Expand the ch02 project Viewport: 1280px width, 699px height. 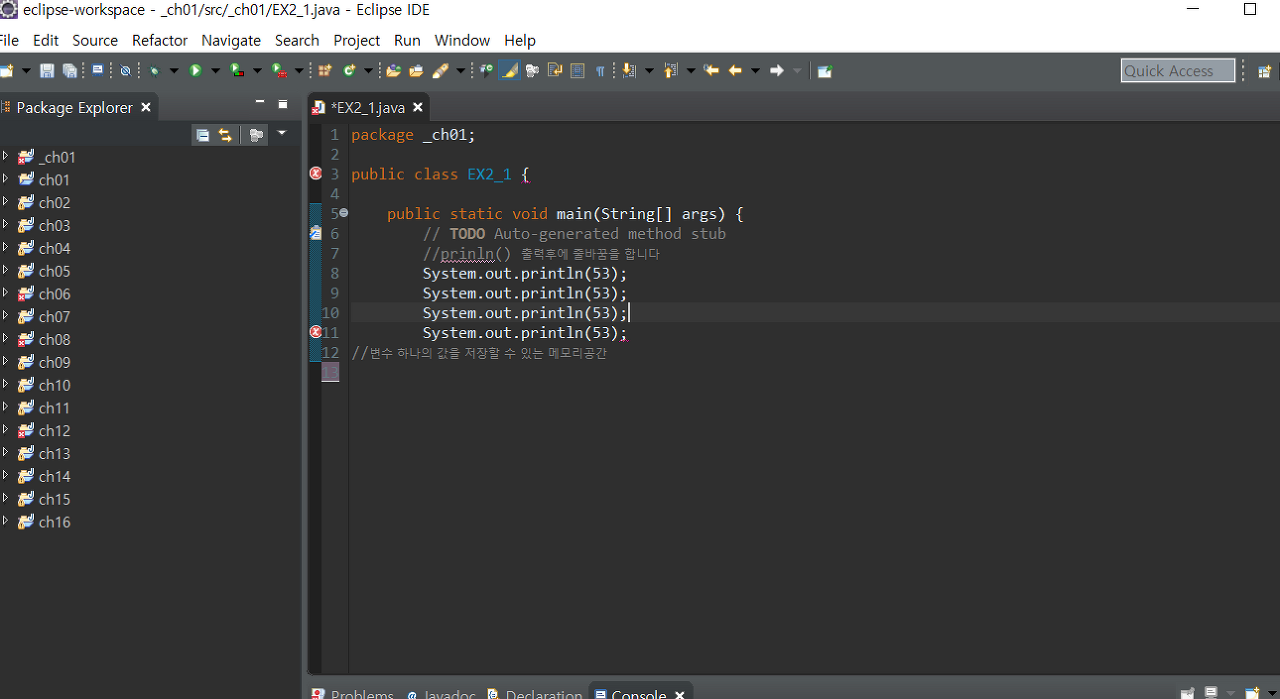[5, 202]
